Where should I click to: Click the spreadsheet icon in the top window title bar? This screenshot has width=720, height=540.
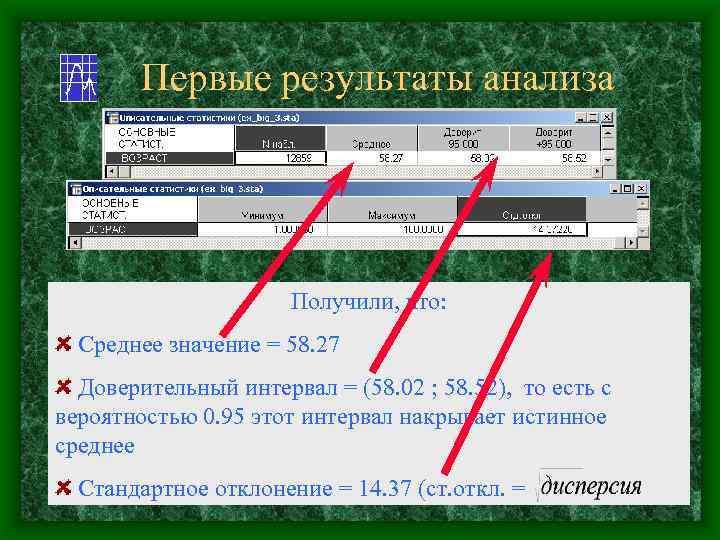point(112,118)
